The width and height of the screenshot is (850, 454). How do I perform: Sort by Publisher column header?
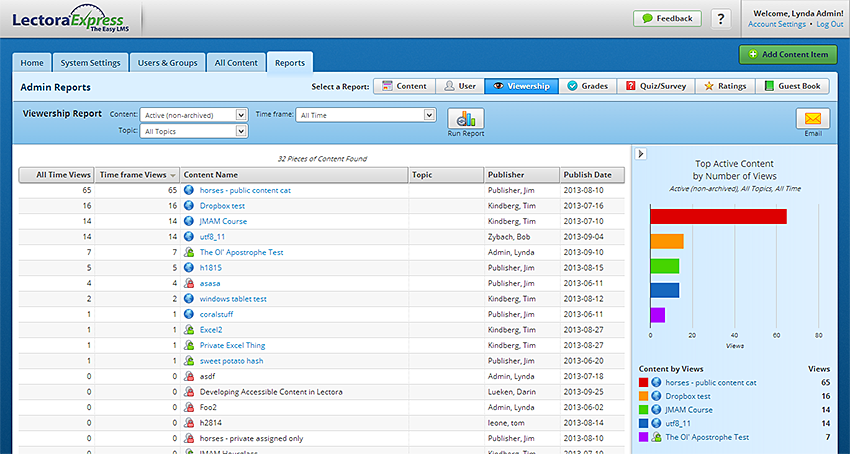pos(522,175)
